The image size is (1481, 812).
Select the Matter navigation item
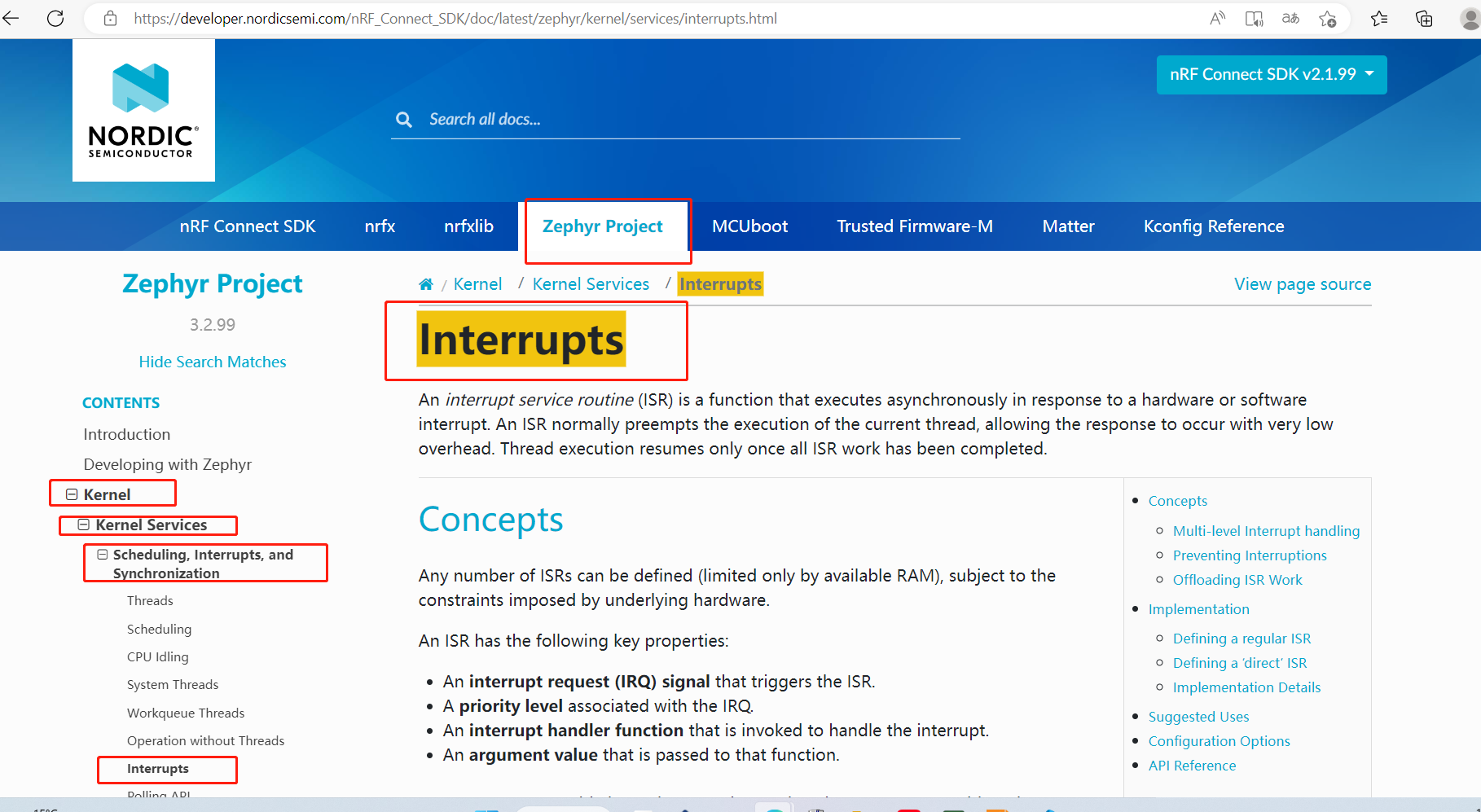tap(1068, 226)
